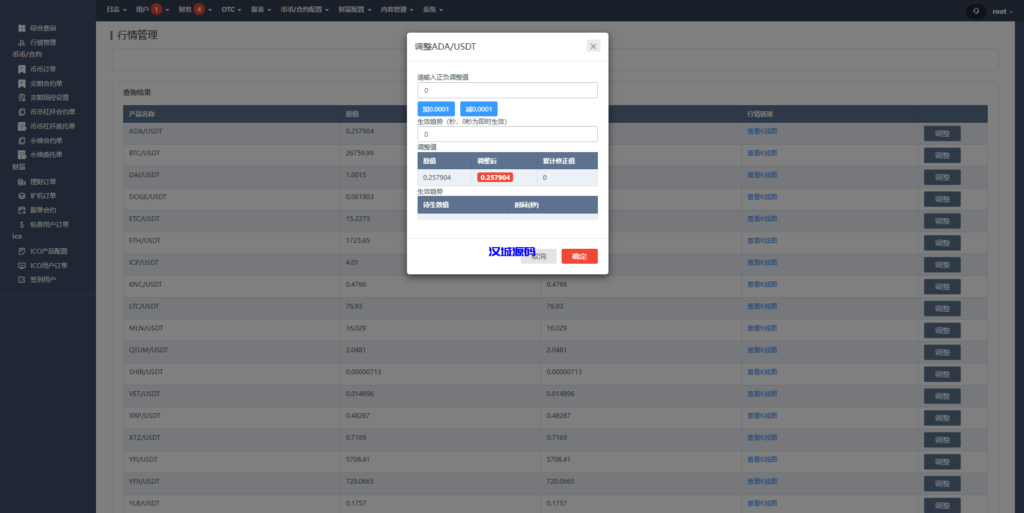Click the 交割场控设置 sidebar icon

coord(22,98)
